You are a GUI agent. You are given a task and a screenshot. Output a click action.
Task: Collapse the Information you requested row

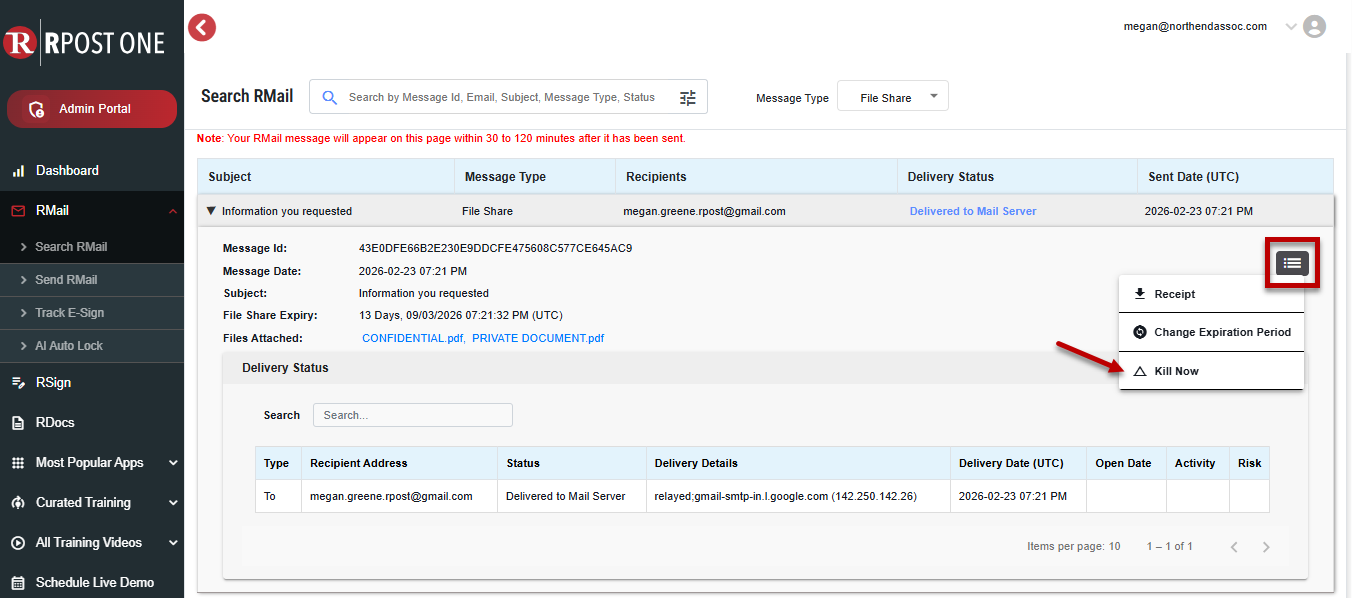(x=211, y=212)
